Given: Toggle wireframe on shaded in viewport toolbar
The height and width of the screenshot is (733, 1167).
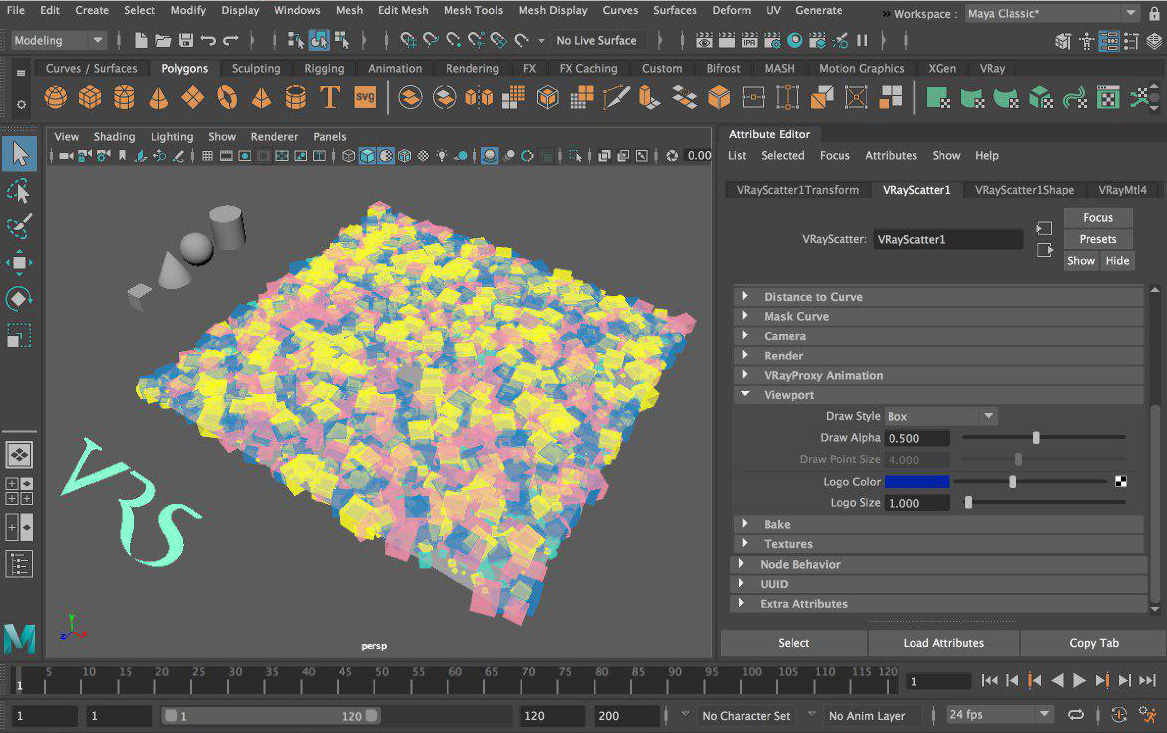Looking at the screenshot, I should click(404, 156).
